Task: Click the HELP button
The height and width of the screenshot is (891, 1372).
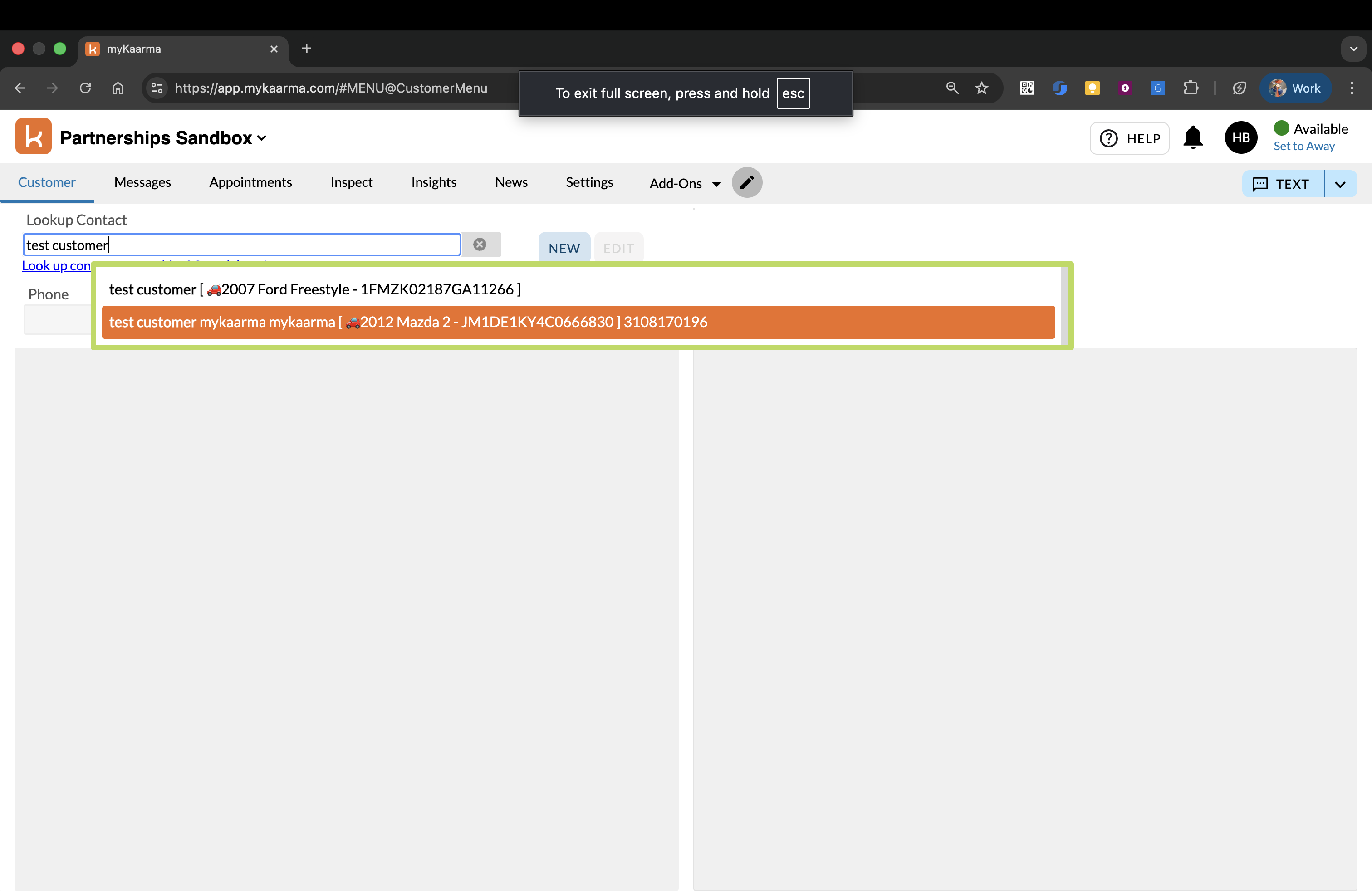Action: coord(1129,138)
